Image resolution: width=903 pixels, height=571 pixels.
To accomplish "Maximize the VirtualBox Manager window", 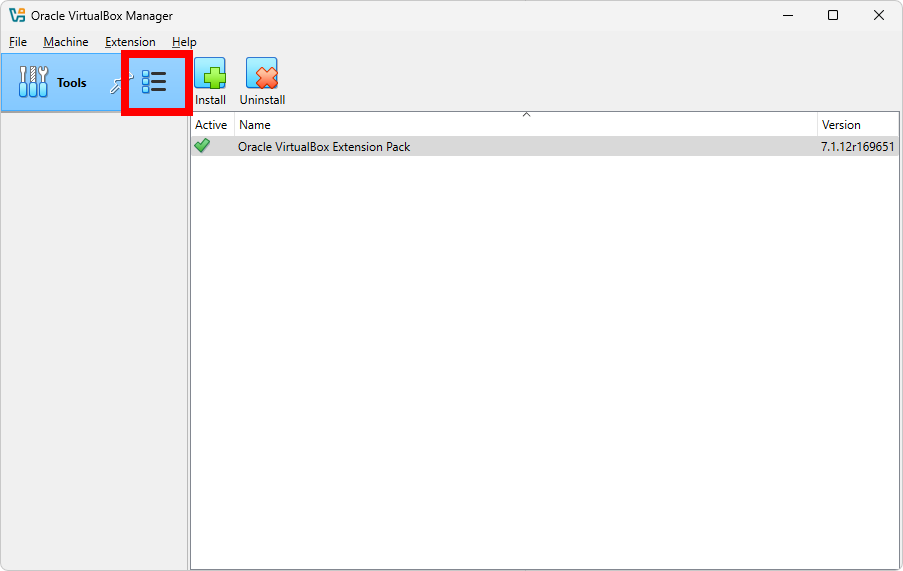I will coord(833,15).
